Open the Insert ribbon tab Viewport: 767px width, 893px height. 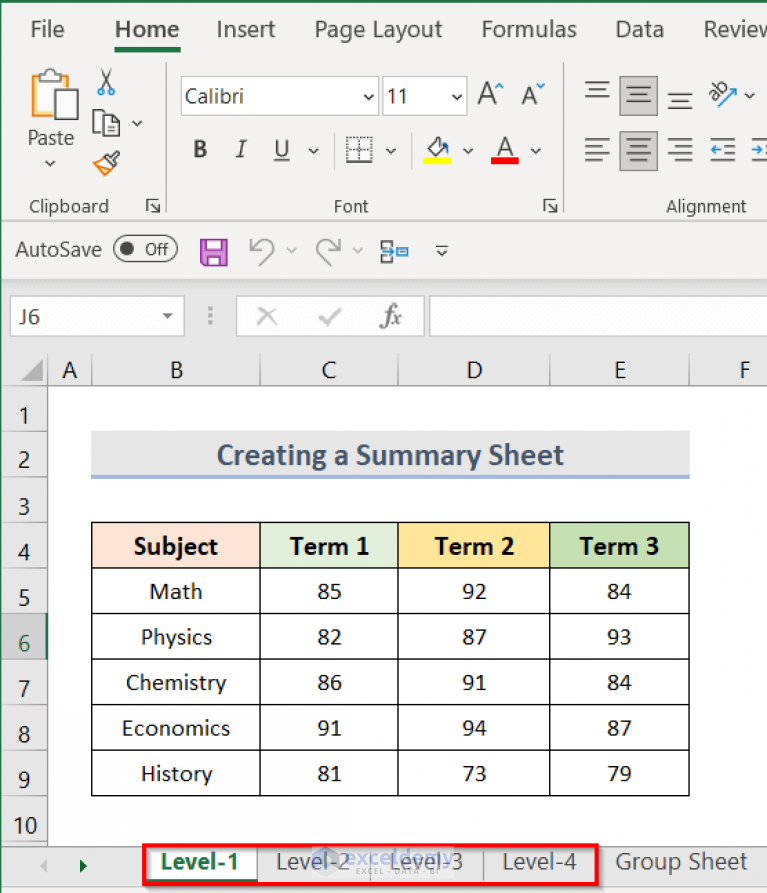point(247,30)
